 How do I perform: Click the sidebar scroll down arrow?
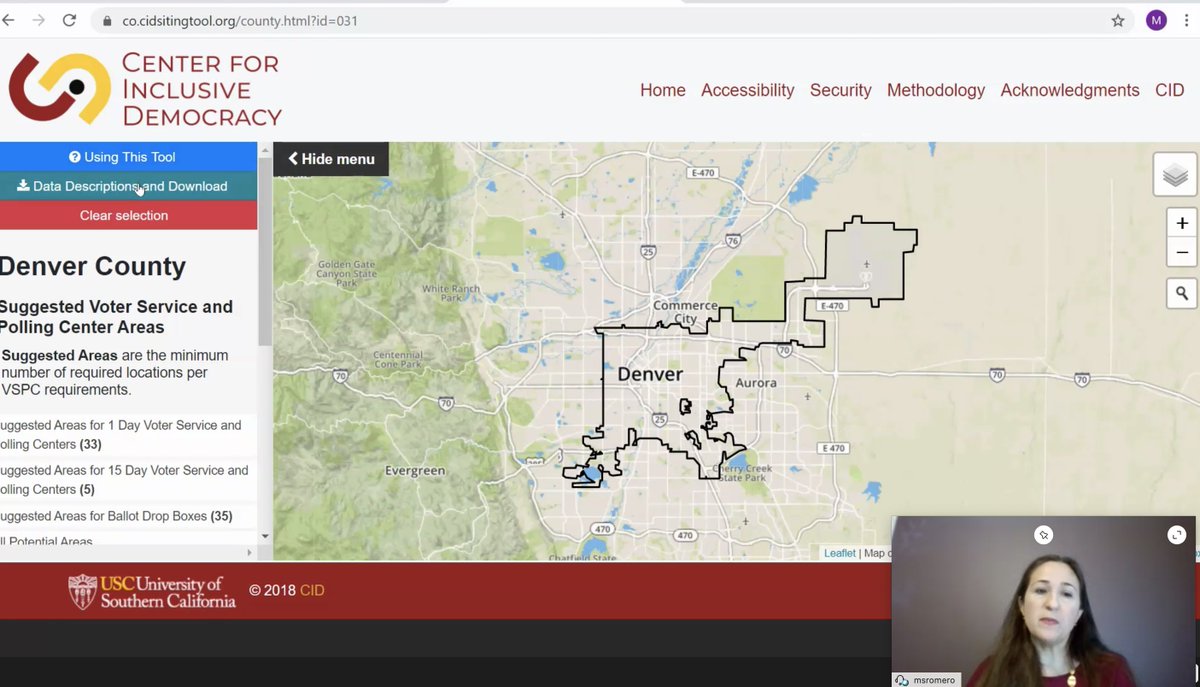tap(265, 536)
